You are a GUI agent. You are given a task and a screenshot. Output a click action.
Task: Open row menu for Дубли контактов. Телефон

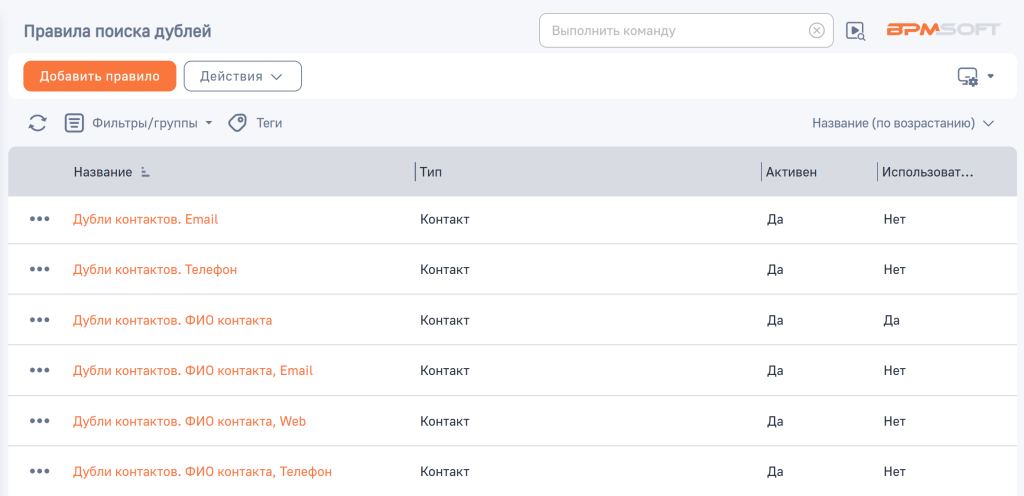click(40, 269)
